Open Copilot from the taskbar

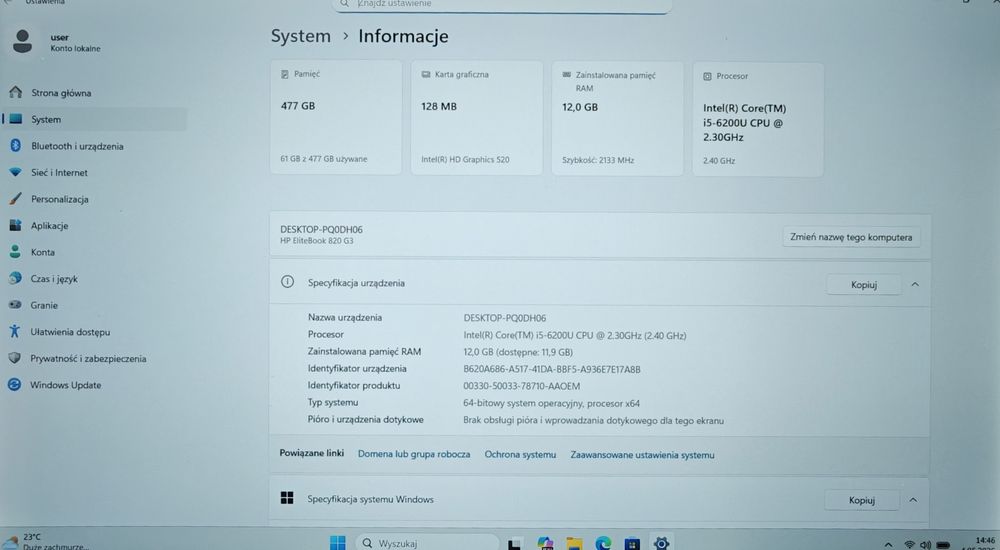click(545, 544)
